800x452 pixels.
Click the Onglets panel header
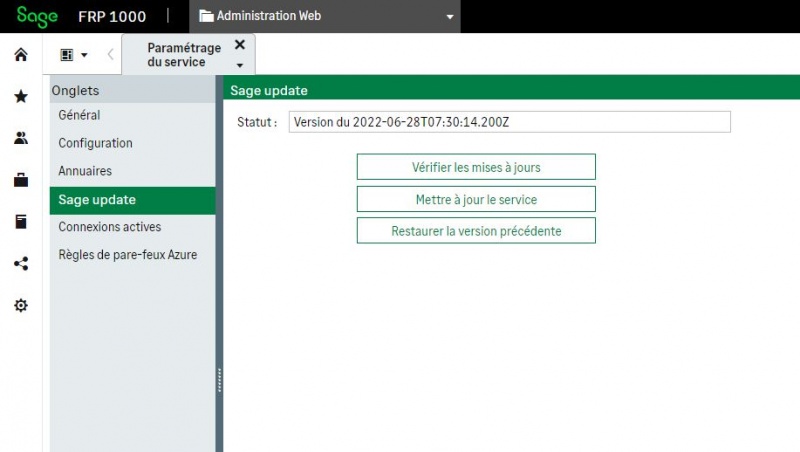click(133, 90)
